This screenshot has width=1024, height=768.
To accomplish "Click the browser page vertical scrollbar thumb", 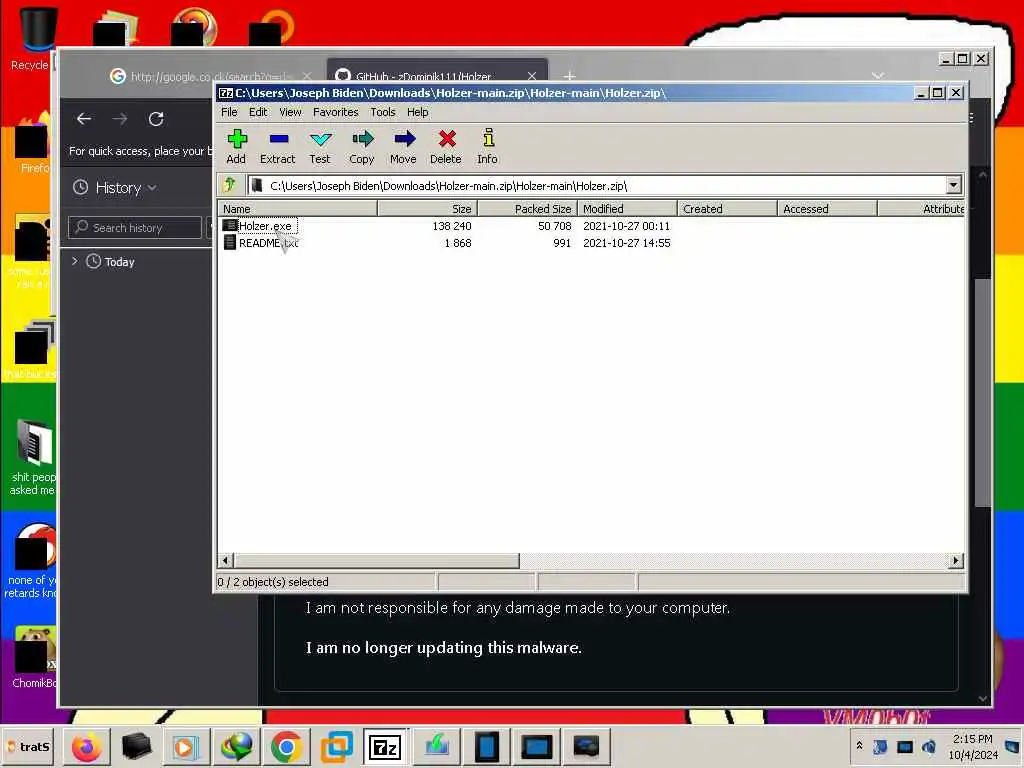I will (982, 392).
